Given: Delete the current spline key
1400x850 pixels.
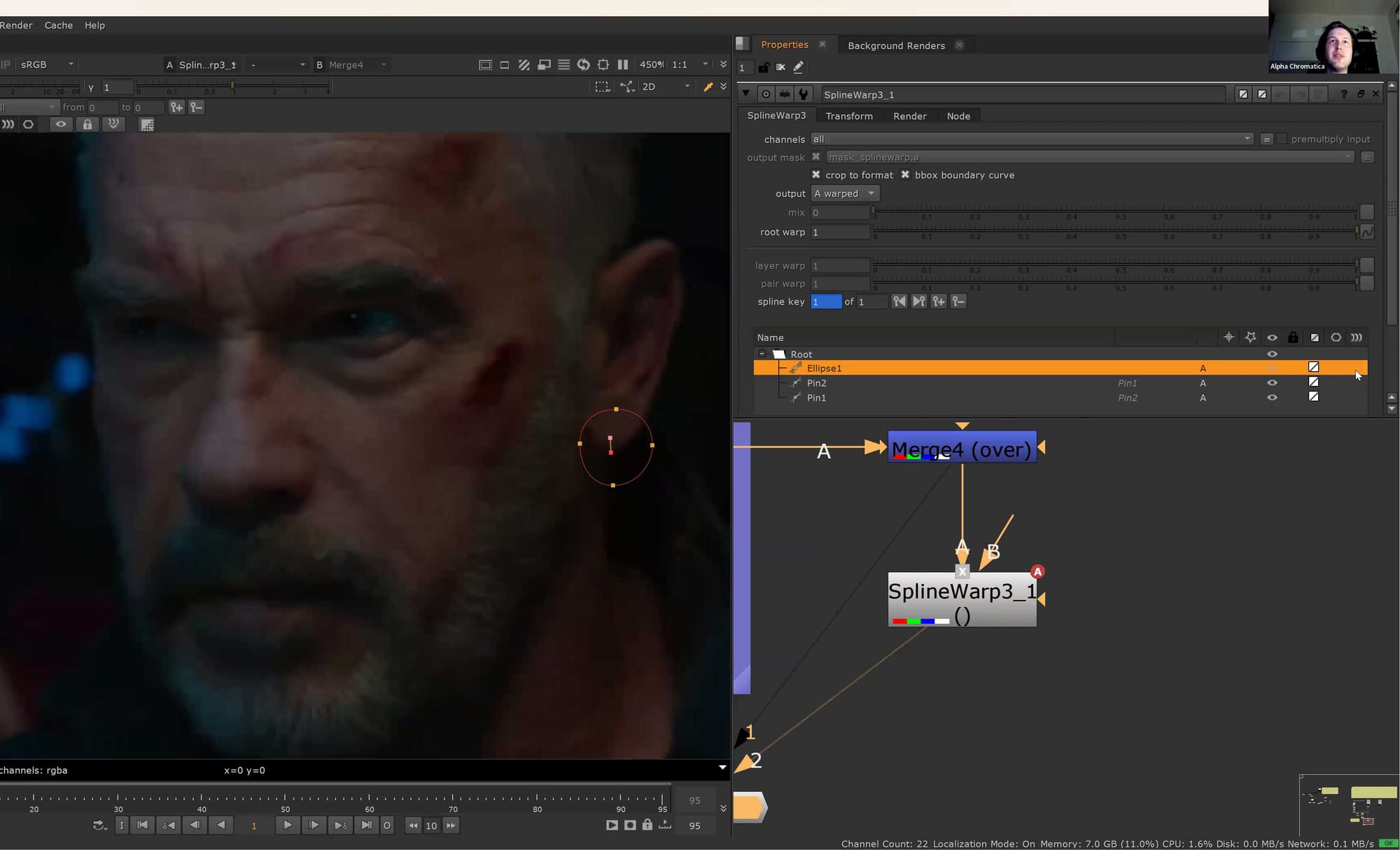Looking at the screenshot, I should tap(958, 301).
